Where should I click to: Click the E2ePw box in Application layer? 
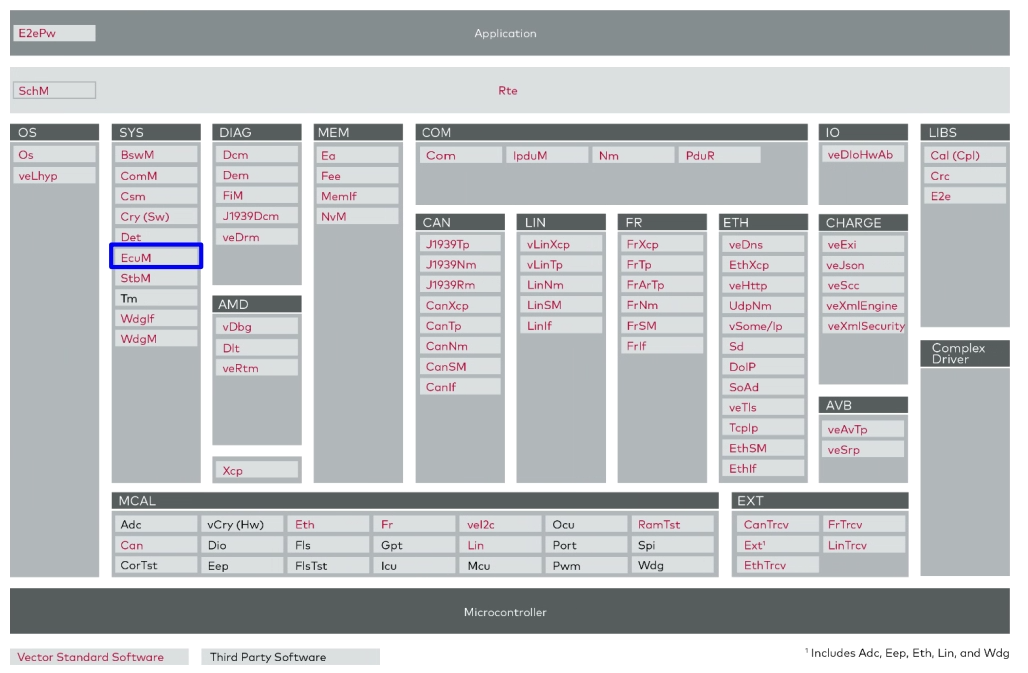click(55, 33)
